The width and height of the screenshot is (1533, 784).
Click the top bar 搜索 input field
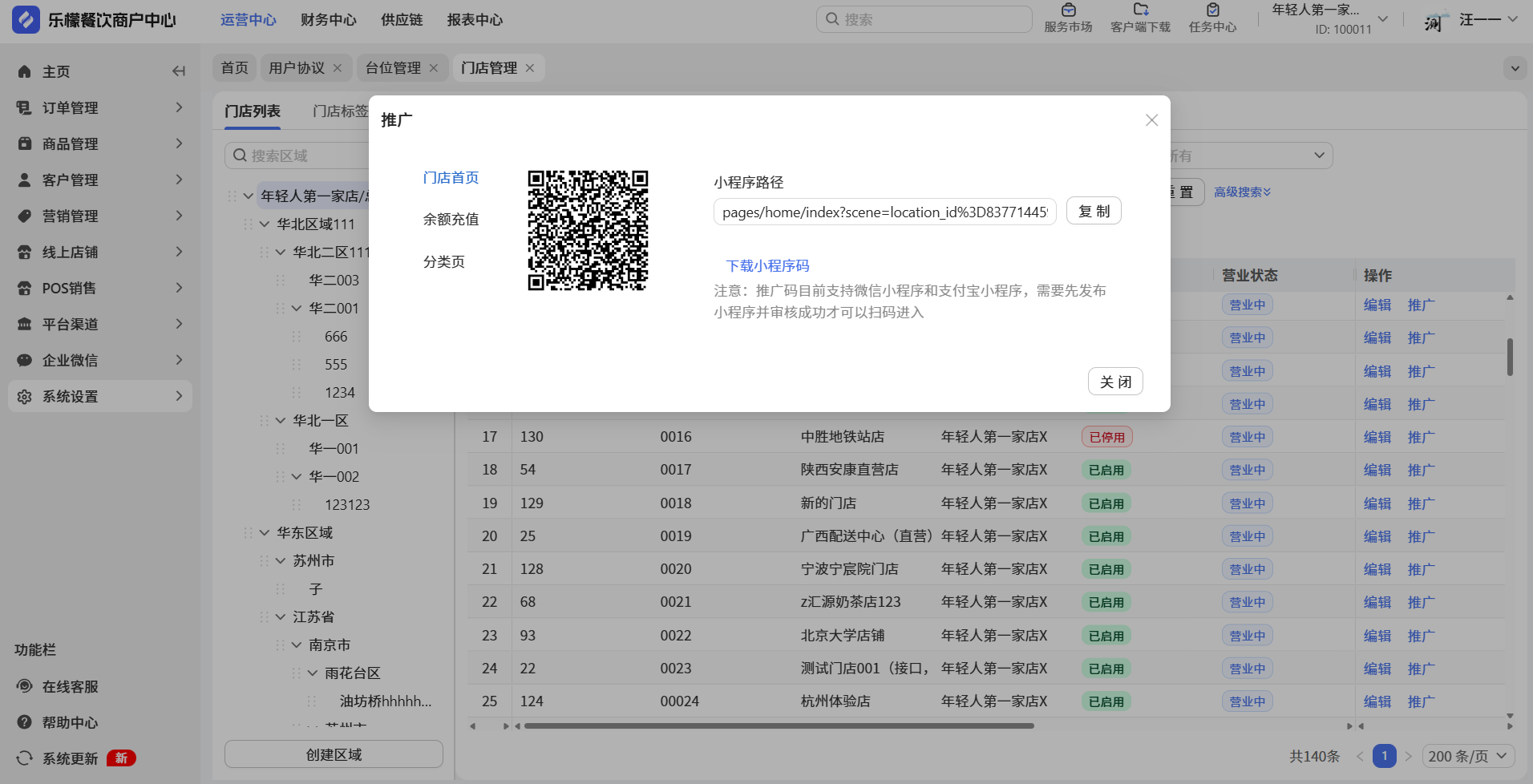click(x=924, y=19)
